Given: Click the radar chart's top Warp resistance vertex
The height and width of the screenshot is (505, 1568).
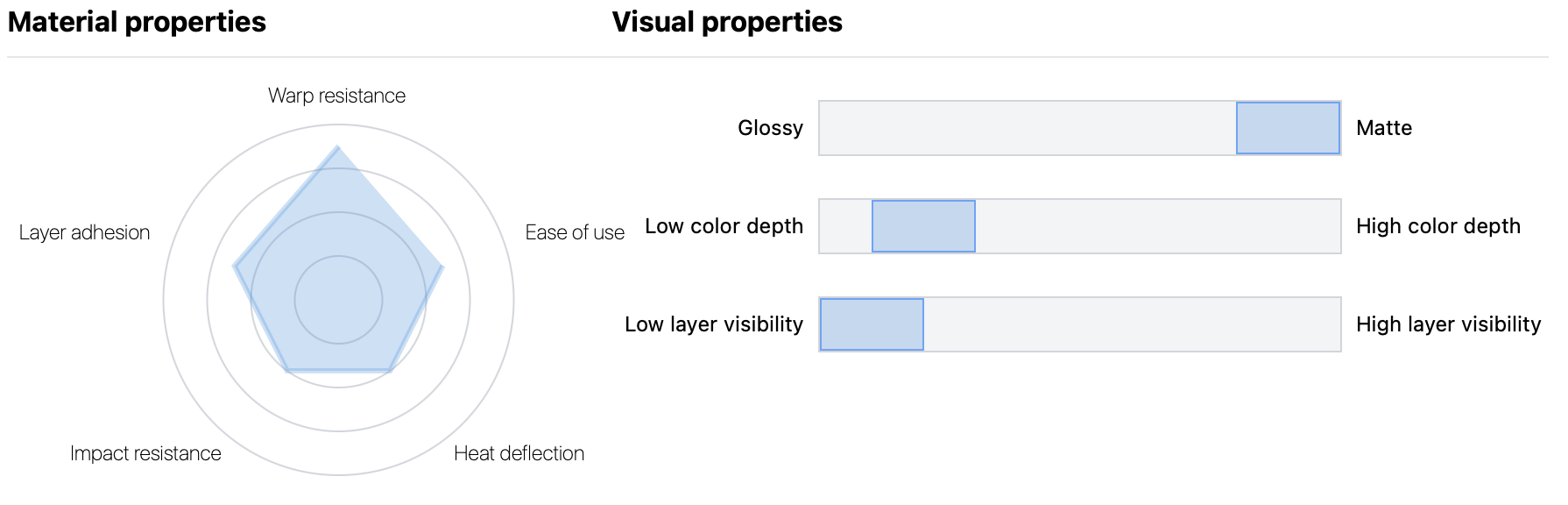Looking at the screenshot, I should [x=338, y=147].
